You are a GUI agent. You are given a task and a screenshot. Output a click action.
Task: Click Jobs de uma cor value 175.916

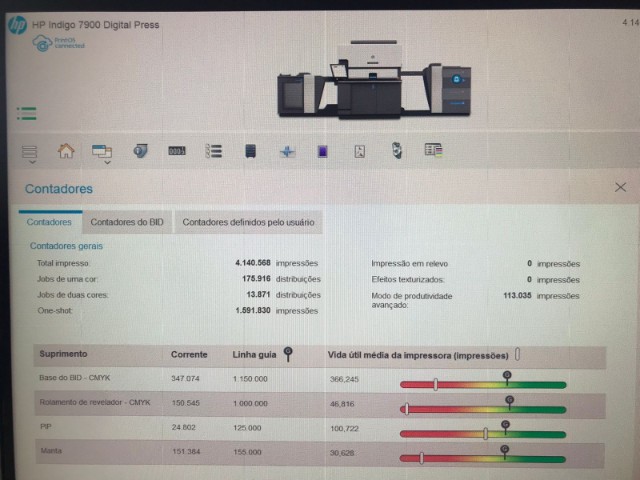[256, 279]
